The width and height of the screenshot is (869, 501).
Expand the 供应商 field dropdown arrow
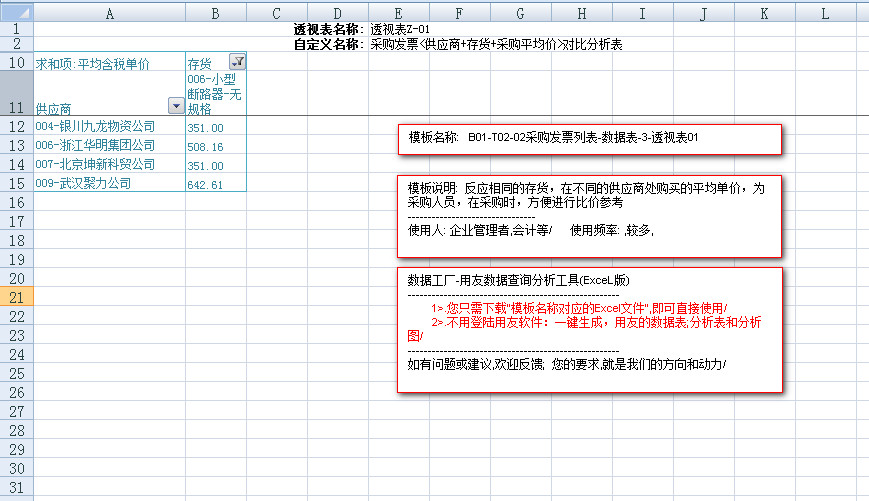coord(175,106)
